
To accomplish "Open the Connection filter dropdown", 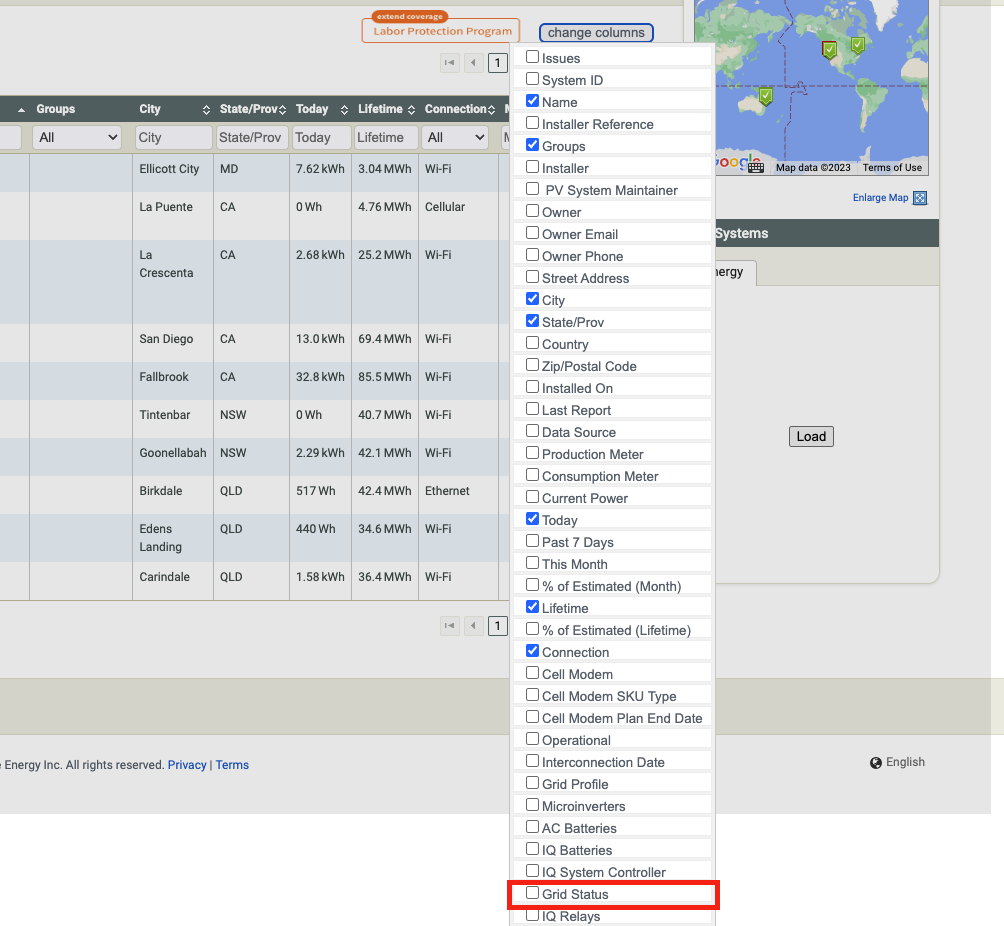I will click(455, 138).
